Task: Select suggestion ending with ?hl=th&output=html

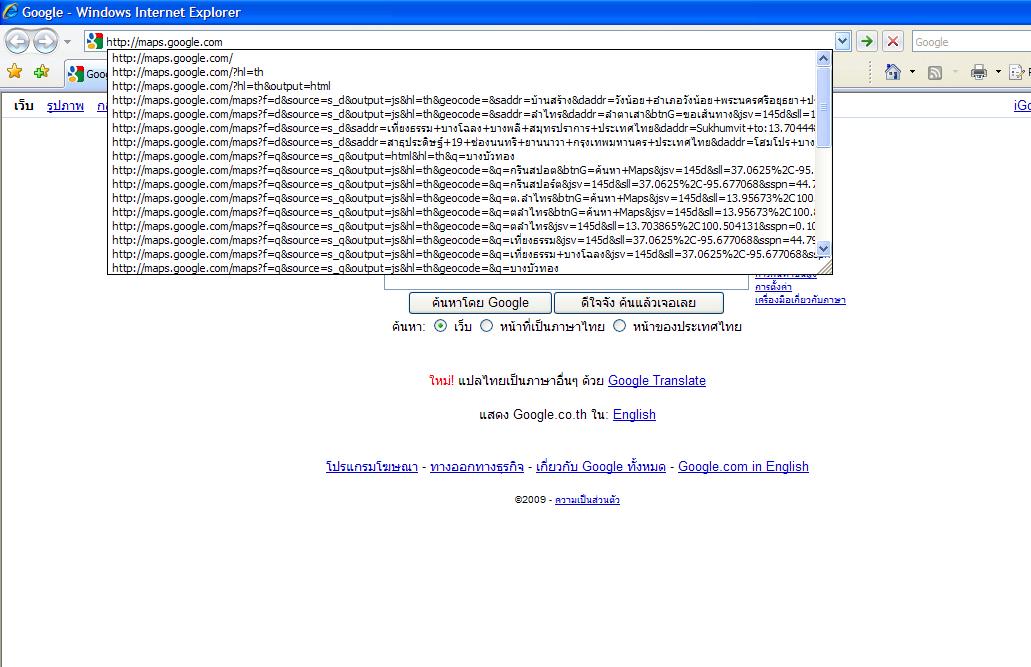Action: tap(461, 86)
